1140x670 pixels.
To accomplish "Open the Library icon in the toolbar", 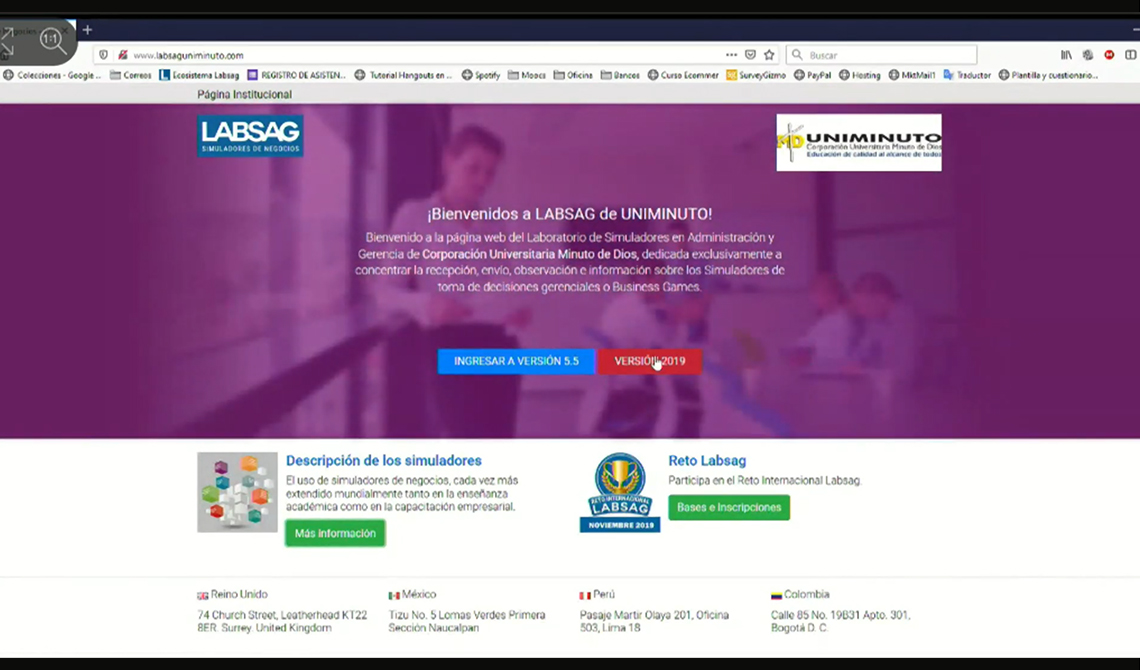I will coord(1066,55).
